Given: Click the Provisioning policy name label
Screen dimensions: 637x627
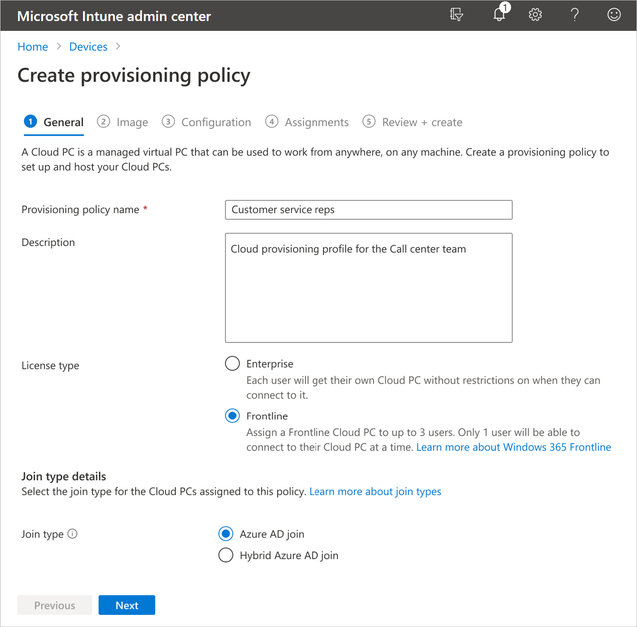Looking at the screenshot, I should (80, 210).
